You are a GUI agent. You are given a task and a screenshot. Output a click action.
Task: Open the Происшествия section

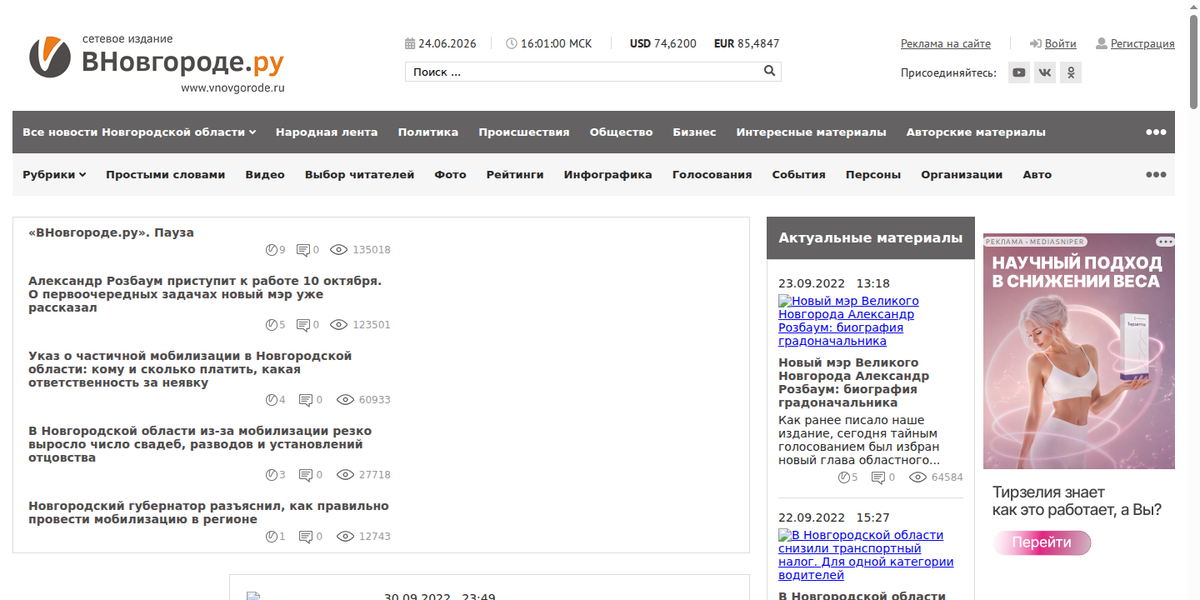pos(524,132)
